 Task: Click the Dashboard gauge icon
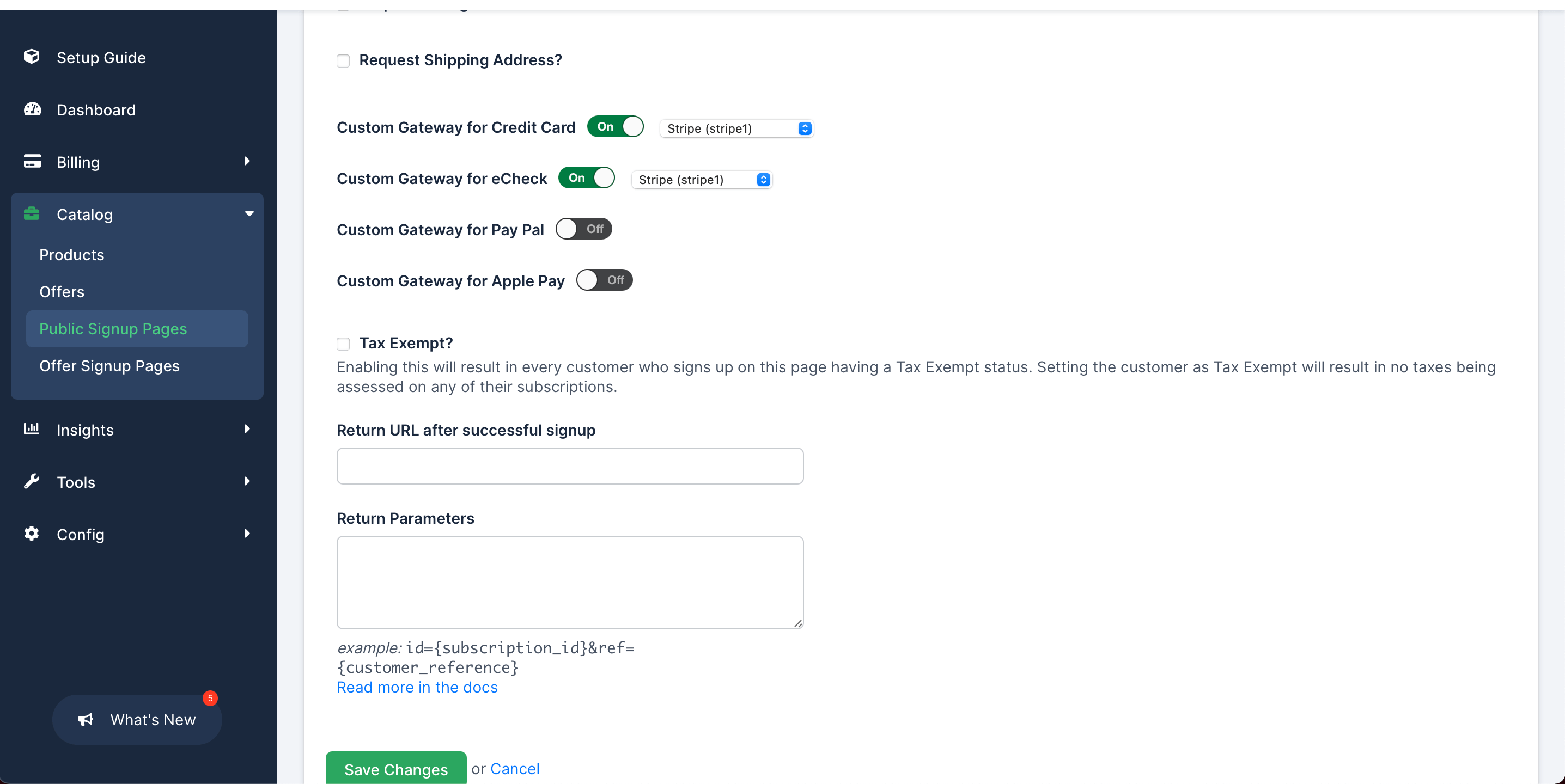pos(32,109)
